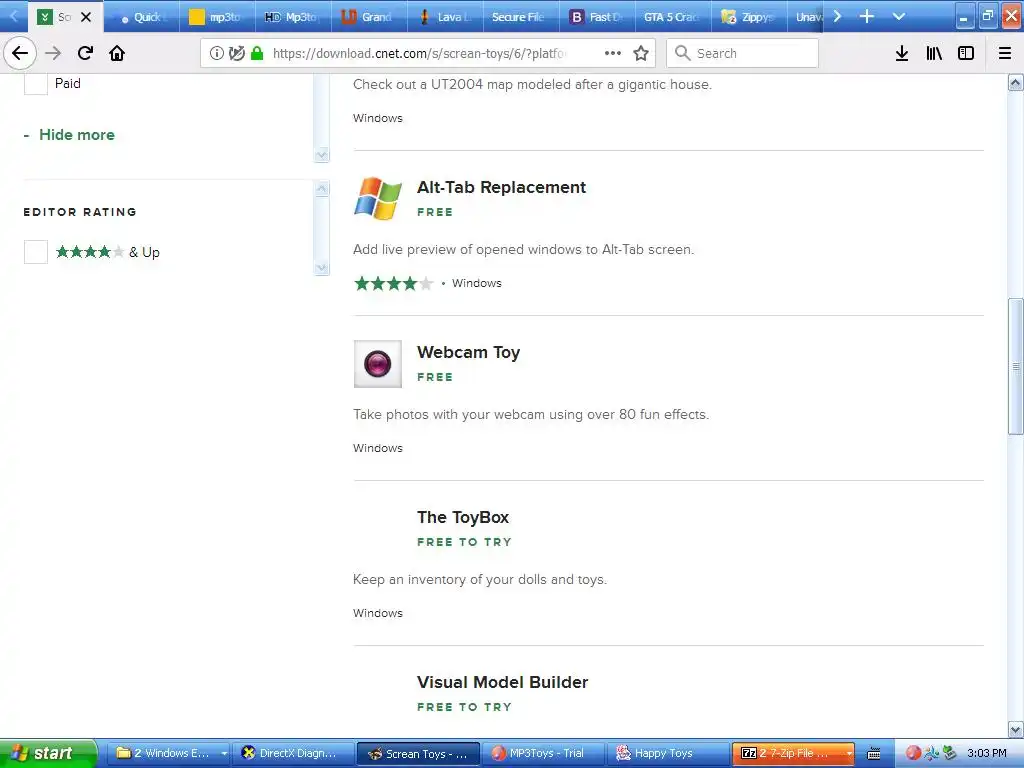The image size is (1024, 768).
Task: Switch to the Secure File tab
Action: [521, 17]
